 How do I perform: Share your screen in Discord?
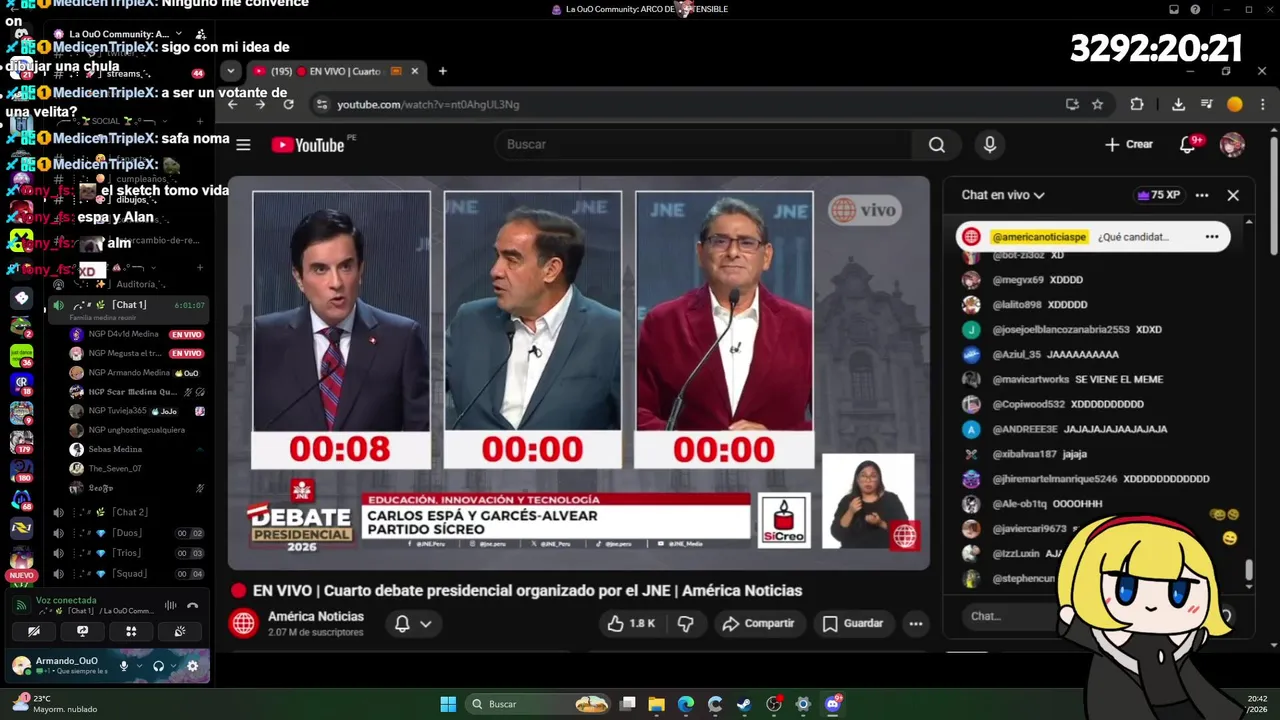point(82,631)
